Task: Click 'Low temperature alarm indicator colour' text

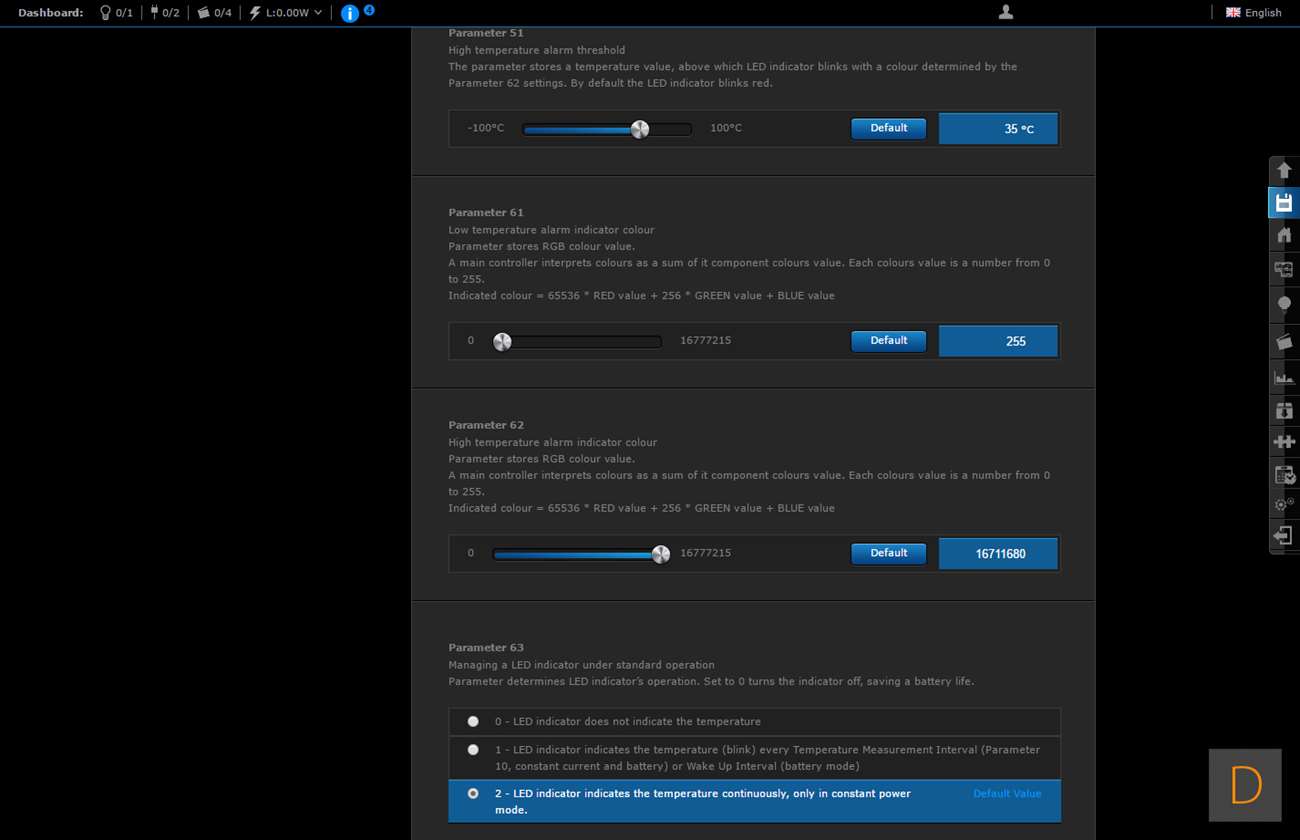Action: pos(551,230)
